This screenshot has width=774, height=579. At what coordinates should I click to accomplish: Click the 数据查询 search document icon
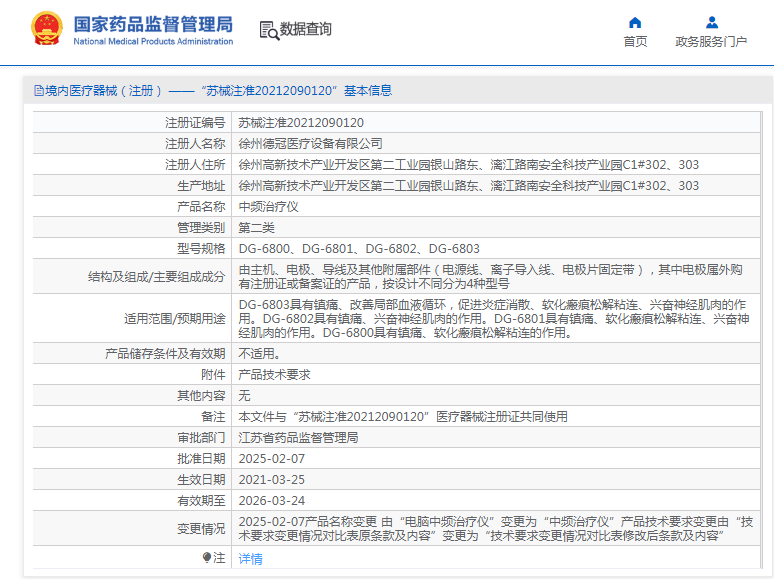click(x=269, y=30)
